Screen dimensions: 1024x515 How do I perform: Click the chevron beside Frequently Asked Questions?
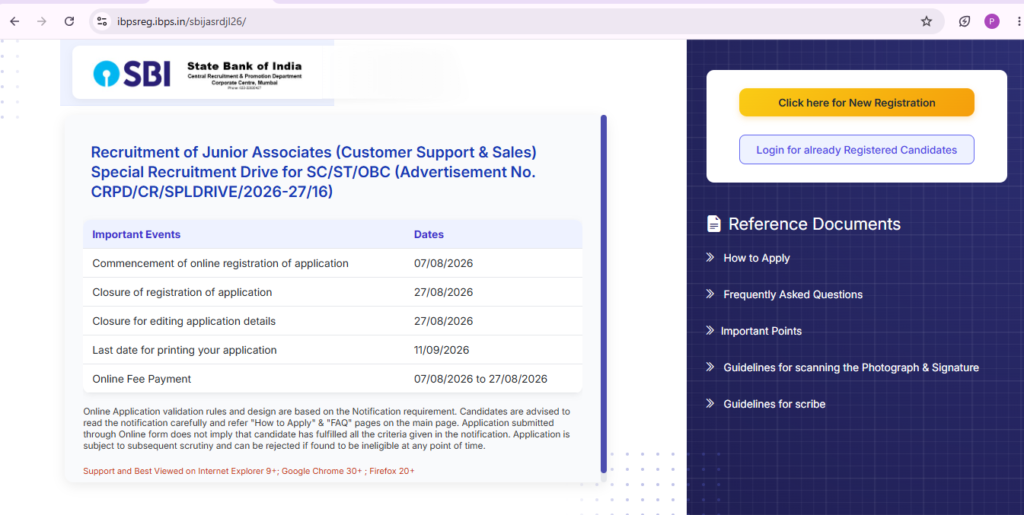point(710,294)
